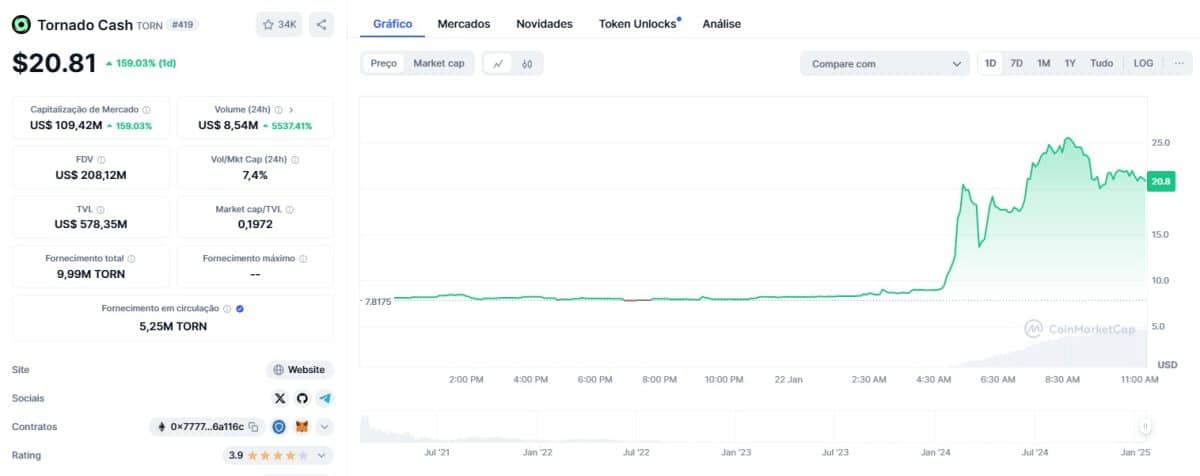The image size is (1200, 476).
Task: Add TORN to watchlist via star button
Action: pyautogui.click(x=279, y=24)
